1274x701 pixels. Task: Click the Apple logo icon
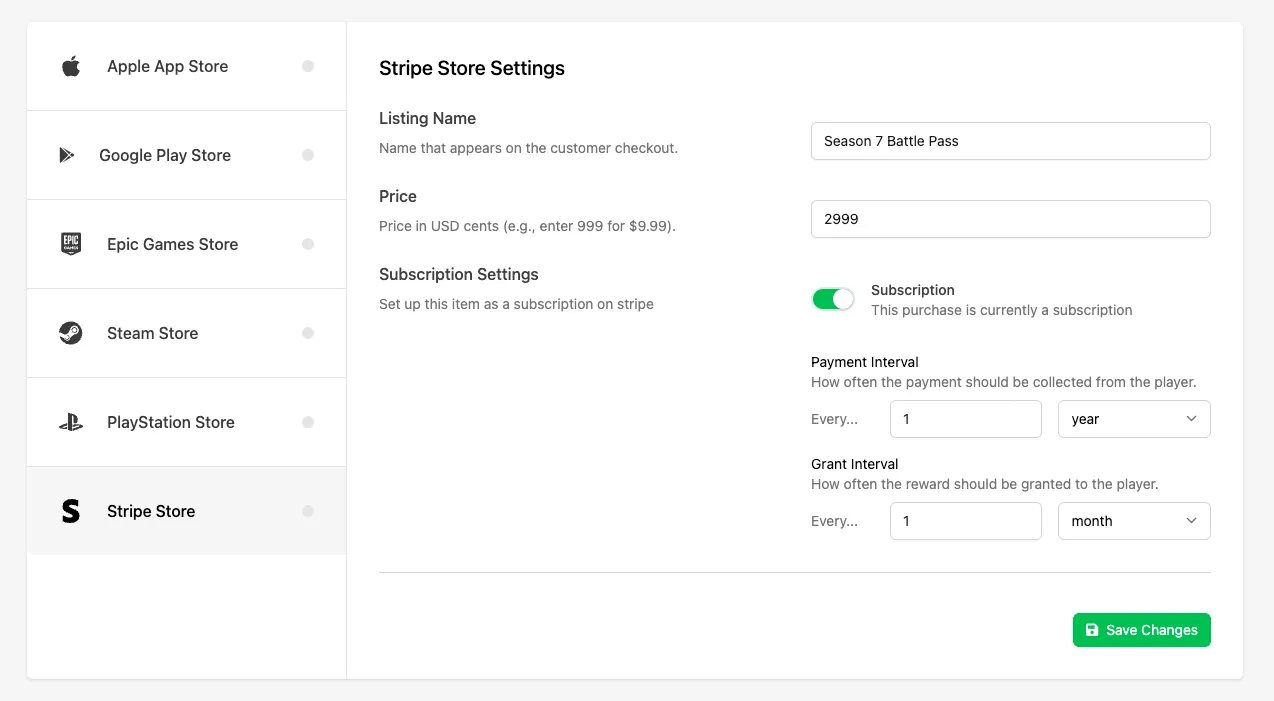pos(70,67)
